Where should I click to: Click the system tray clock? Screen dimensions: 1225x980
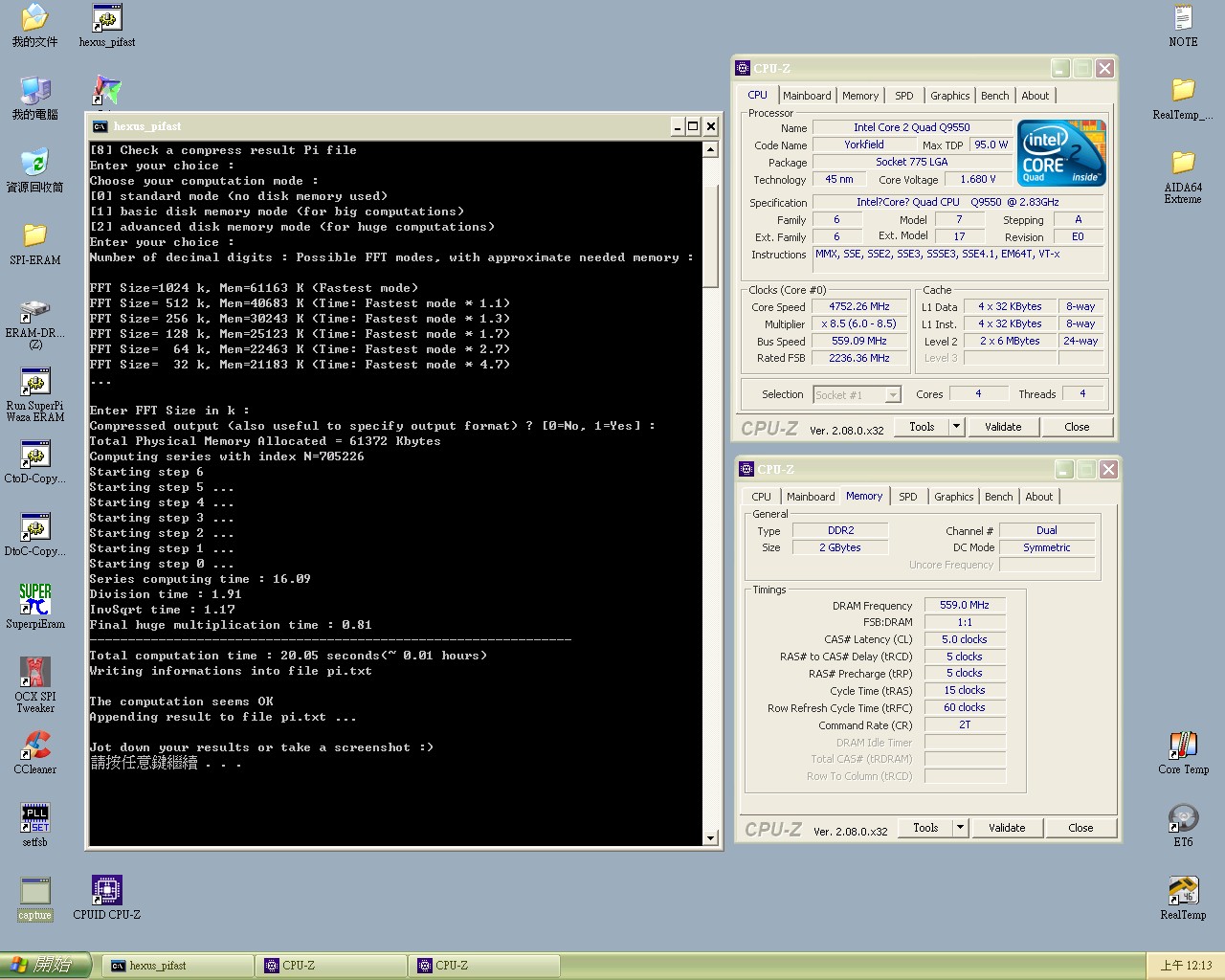tap(1186, 966)
